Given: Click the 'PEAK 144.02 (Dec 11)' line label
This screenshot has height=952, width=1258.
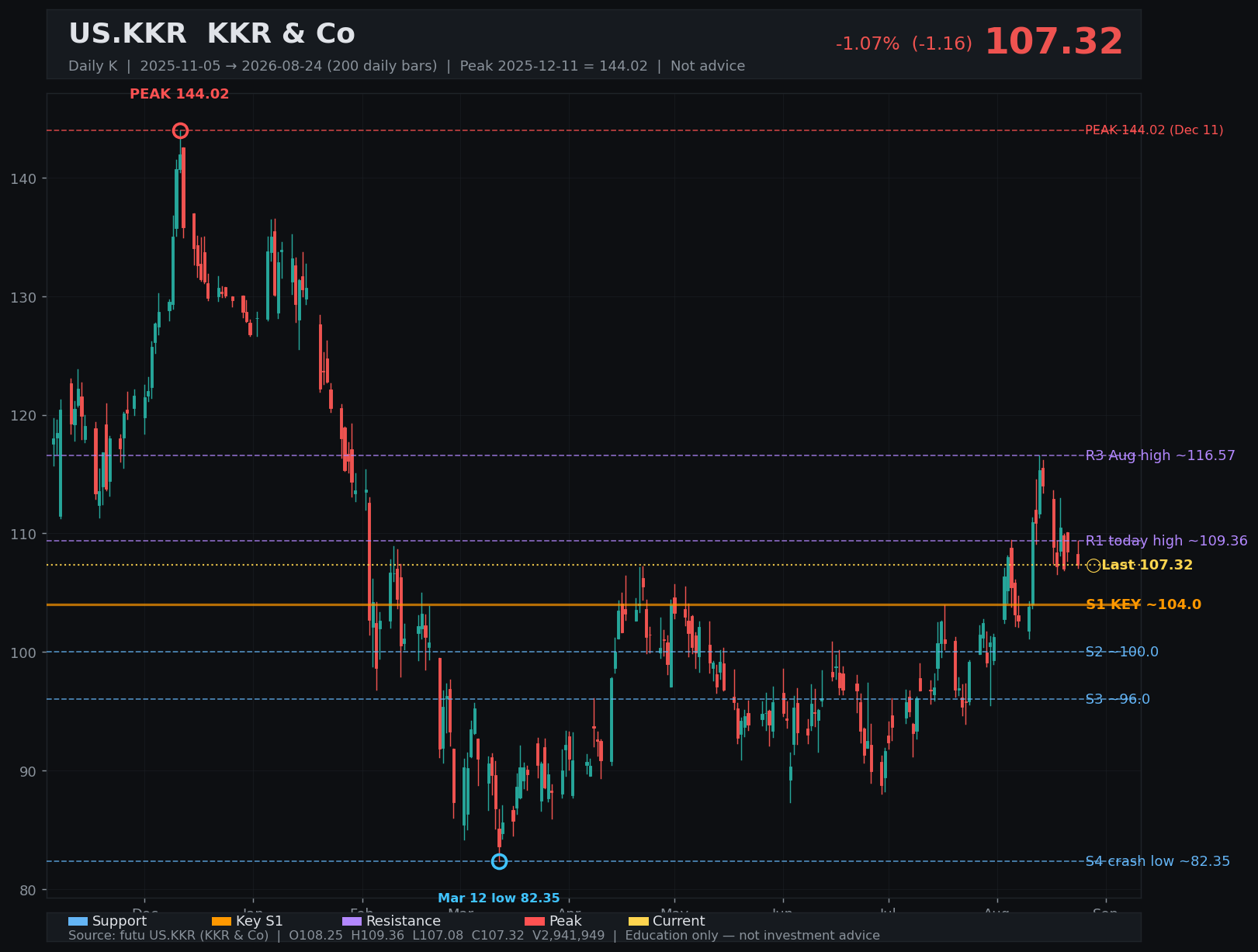Looking at the screenshot, I should click(1154, 130).
